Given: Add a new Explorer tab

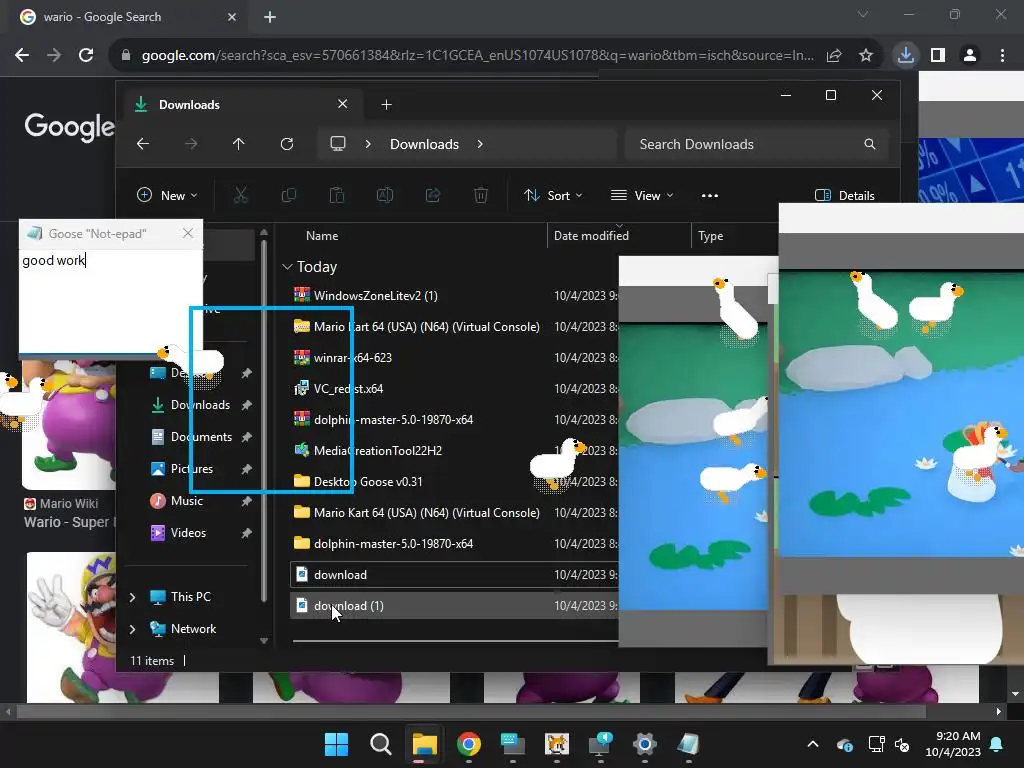Looking at the screenshot, I should [x=386, y=104].
